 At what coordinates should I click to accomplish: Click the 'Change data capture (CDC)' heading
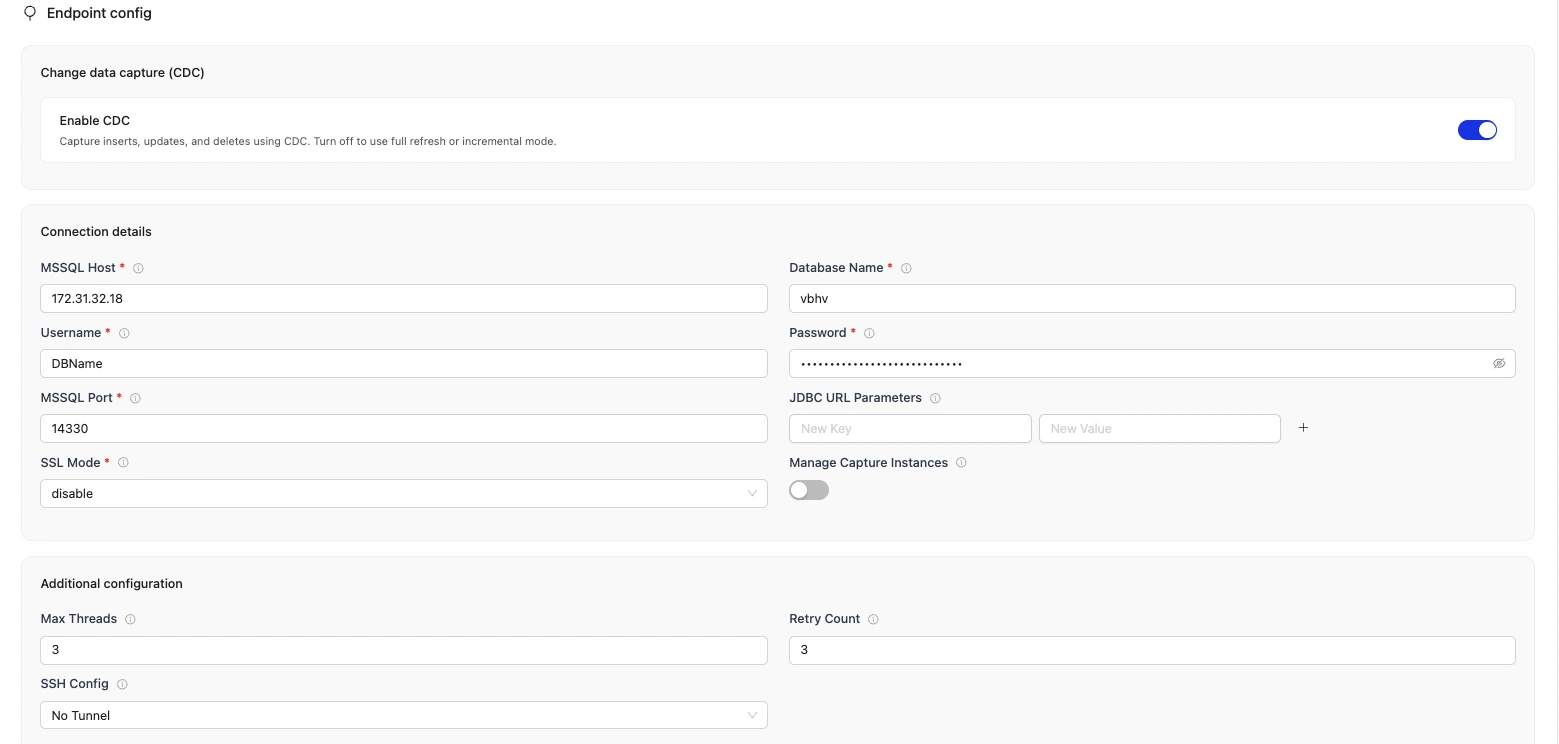pyautogui.click(x=123, y=72)
